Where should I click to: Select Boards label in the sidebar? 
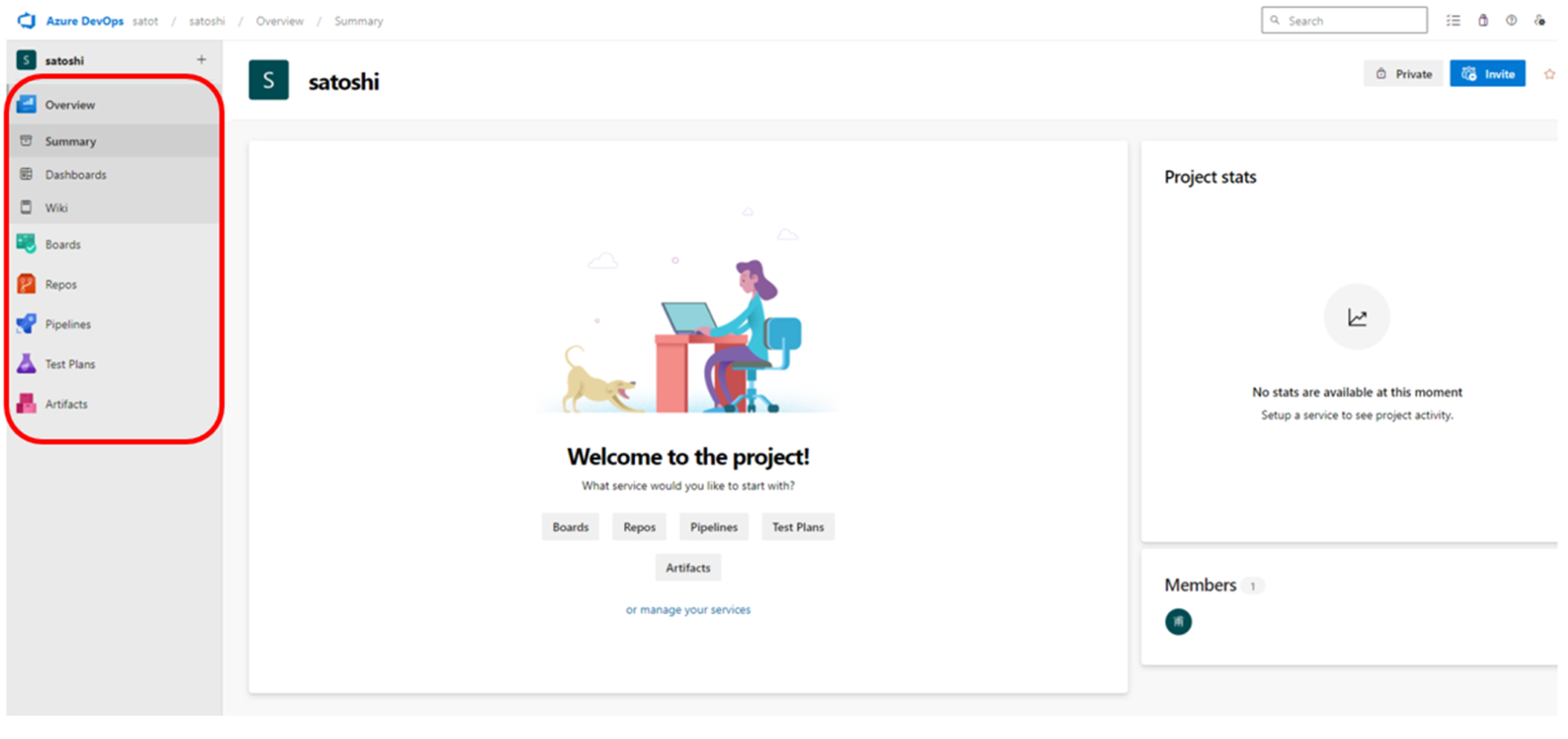[x=63, y=244]
